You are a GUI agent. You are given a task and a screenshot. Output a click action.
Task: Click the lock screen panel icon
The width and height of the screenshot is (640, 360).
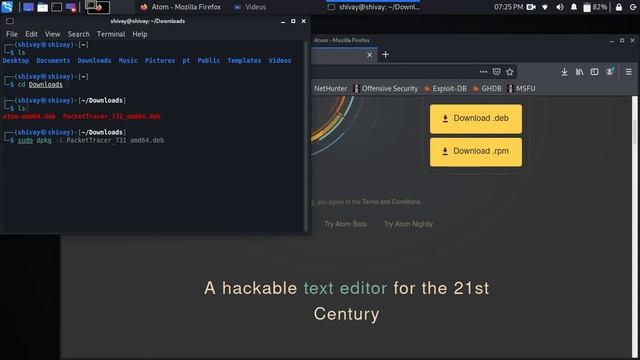(x=619, y=7)
